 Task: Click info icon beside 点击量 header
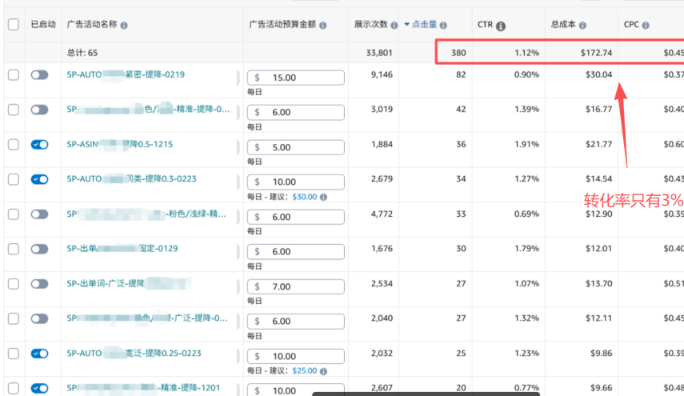443,25
